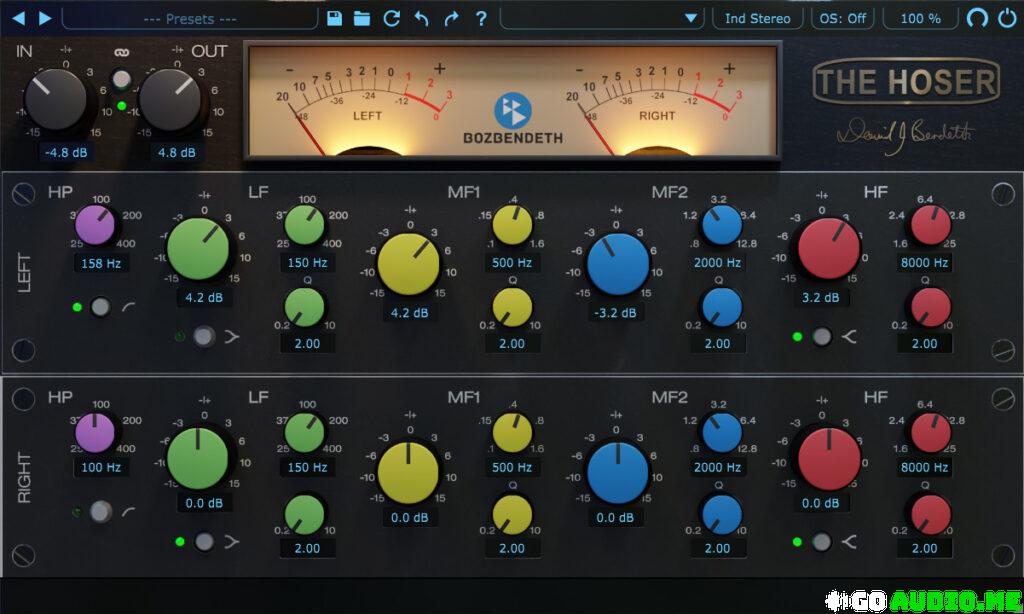Toggle the RIGHT channel LF shelf button
Image resolution: width=1024 pixels, height=614 pixels.
[204, 541]
